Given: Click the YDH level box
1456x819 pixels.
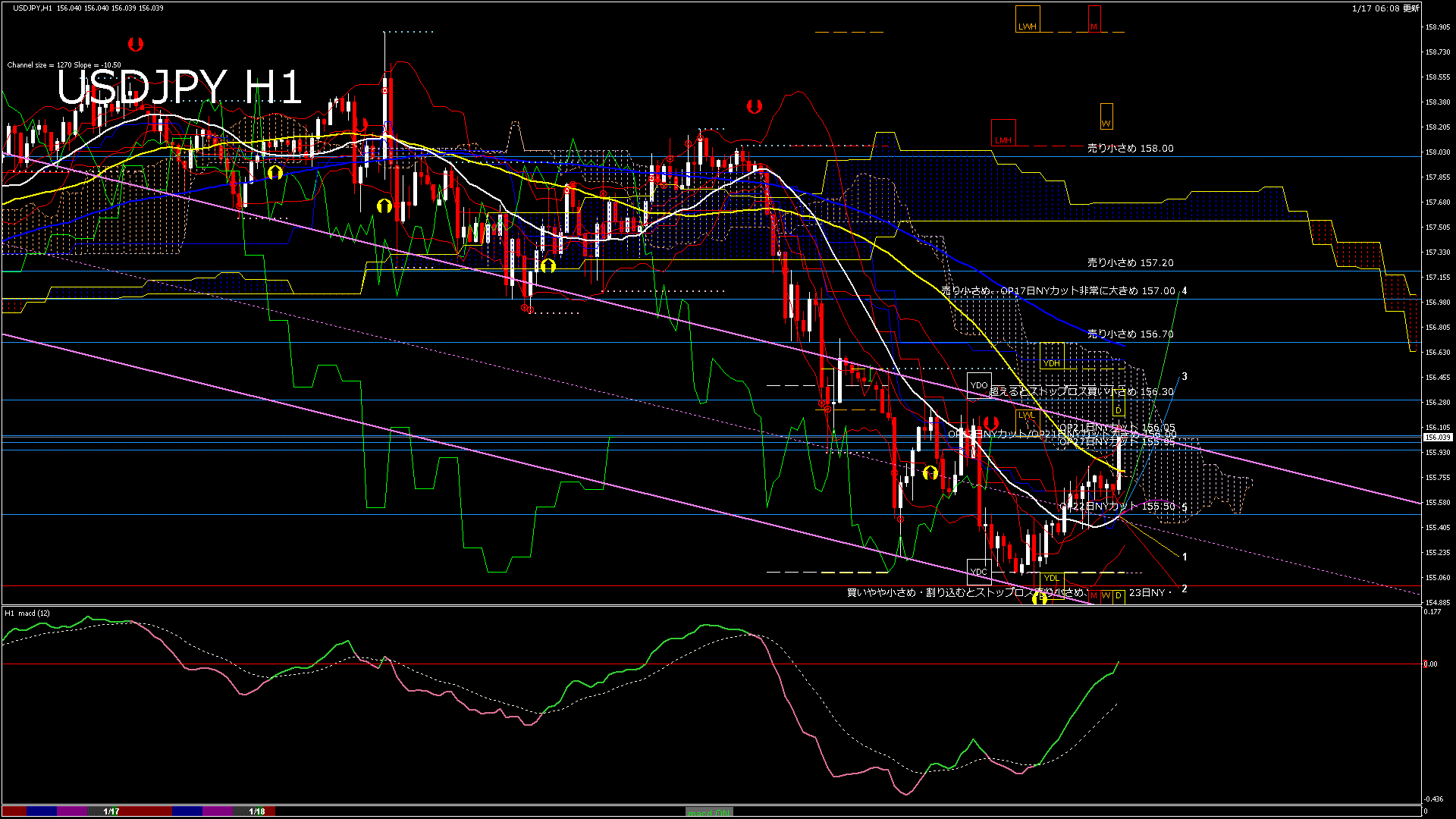Looking at the screenshot, I should (x=1052, y=356).
